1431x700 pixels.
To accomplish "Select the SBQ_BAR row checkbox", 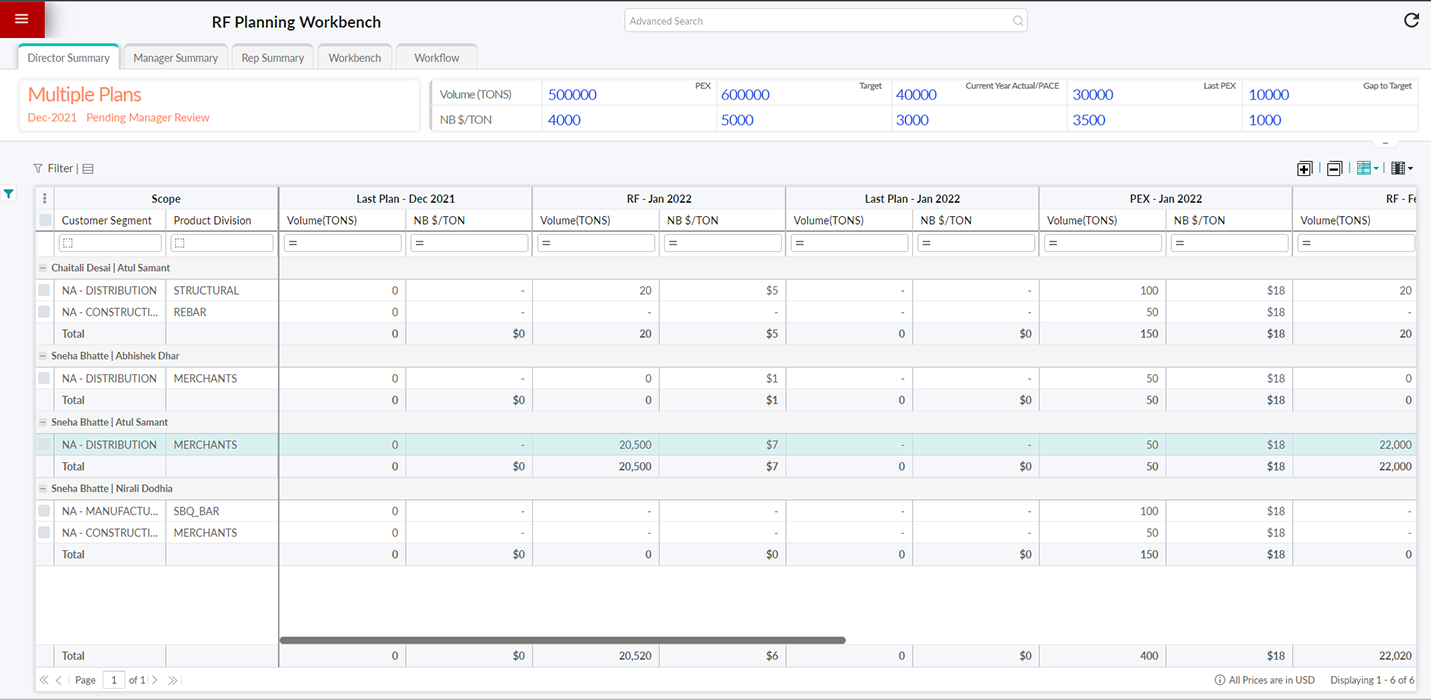I will [44, 511].
